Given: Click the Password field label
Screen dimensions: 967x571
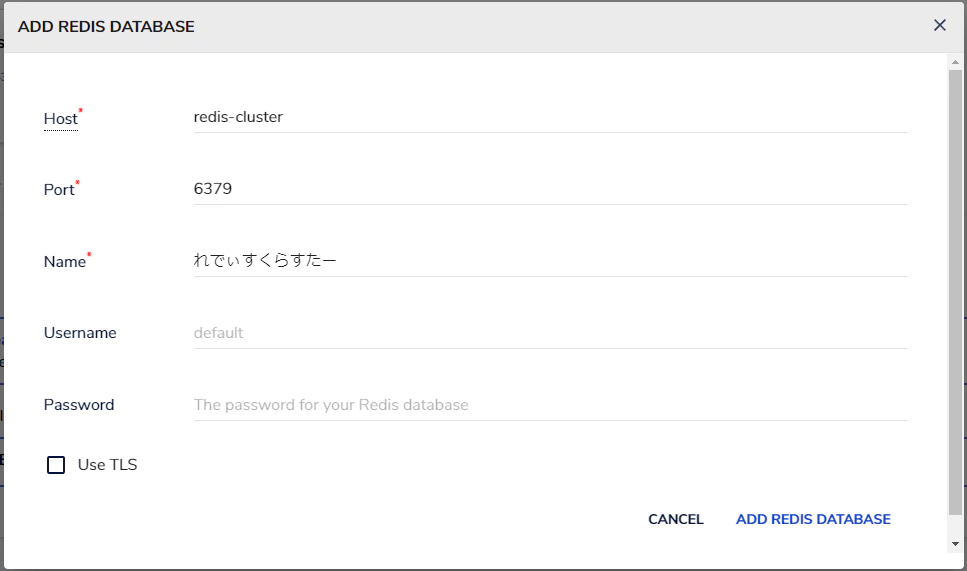Looking at the screenshot, I should coord(79,405).
